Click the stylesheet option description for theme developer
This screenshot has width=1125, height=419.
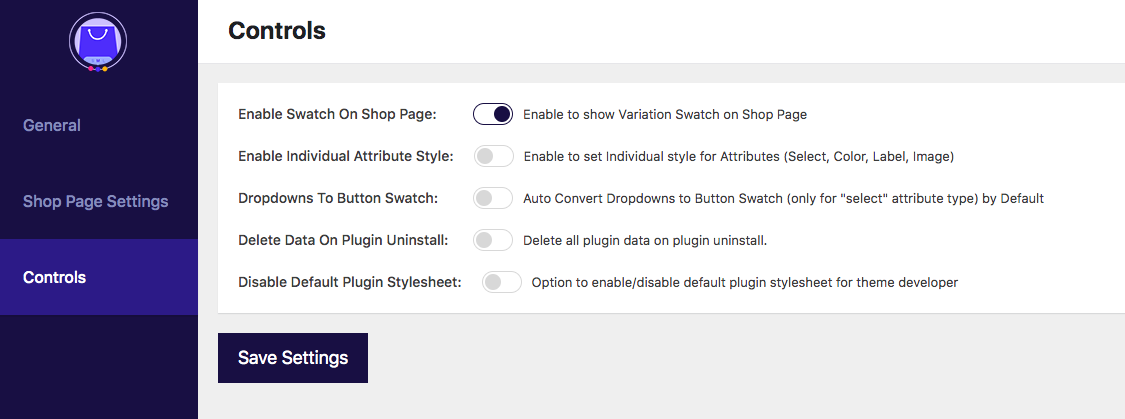[x=744, y=282]
